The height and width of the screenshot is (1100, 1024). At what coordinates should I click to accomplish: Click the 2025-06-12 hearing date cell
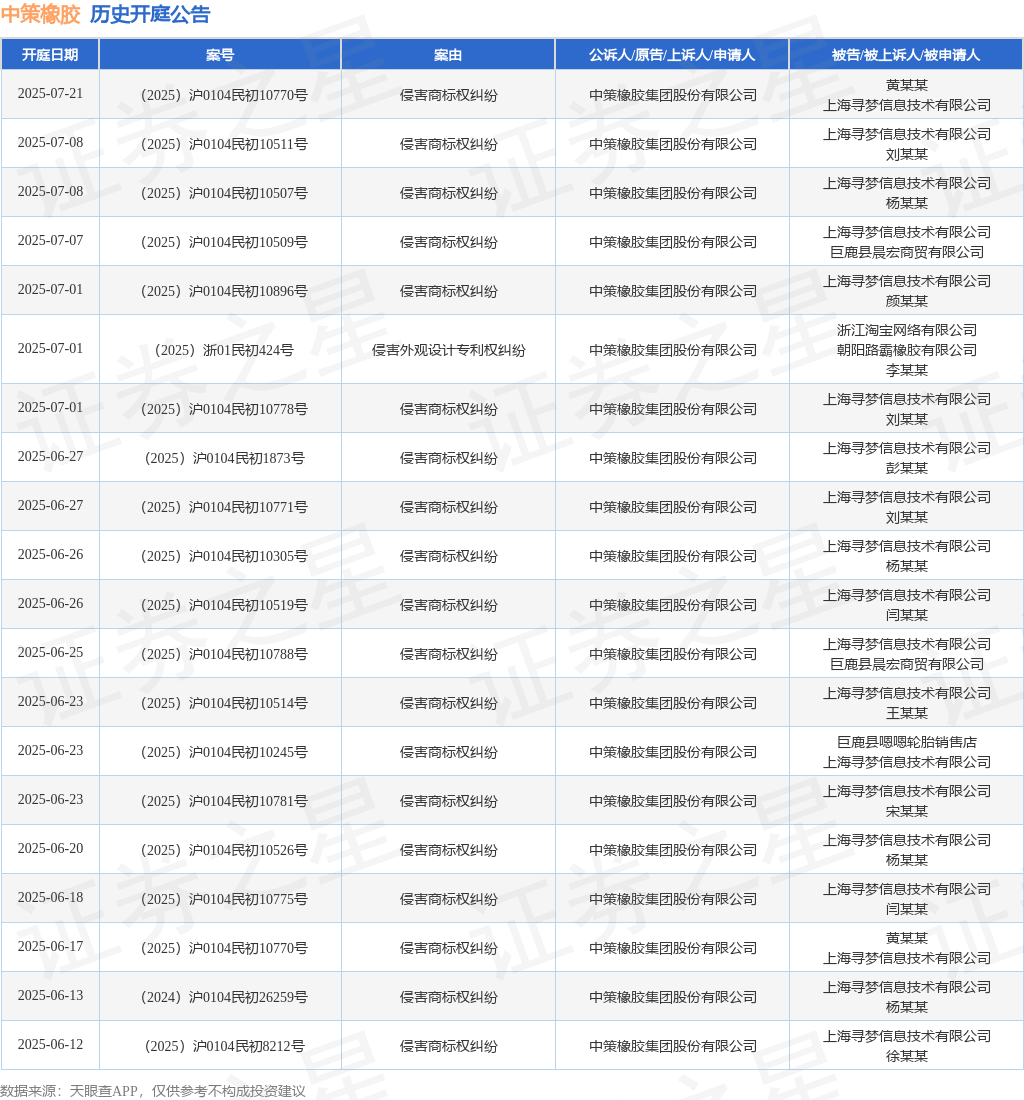pos(50,1044)
